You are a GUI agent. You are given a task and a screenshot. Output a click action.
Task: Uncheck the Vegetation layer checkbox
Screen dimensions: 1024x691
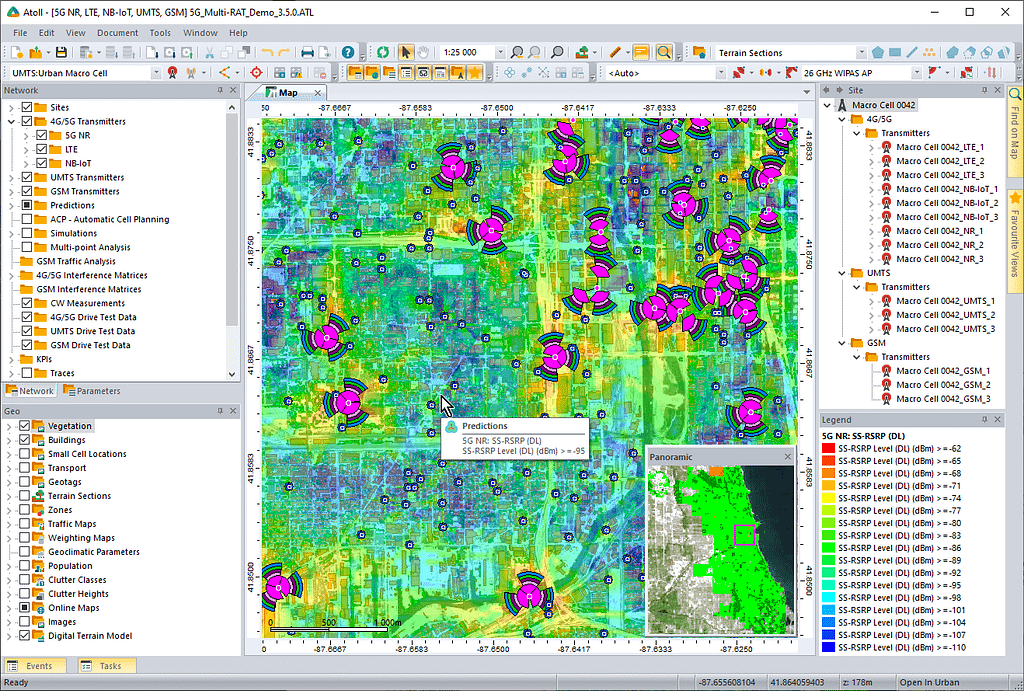point(25,426)
